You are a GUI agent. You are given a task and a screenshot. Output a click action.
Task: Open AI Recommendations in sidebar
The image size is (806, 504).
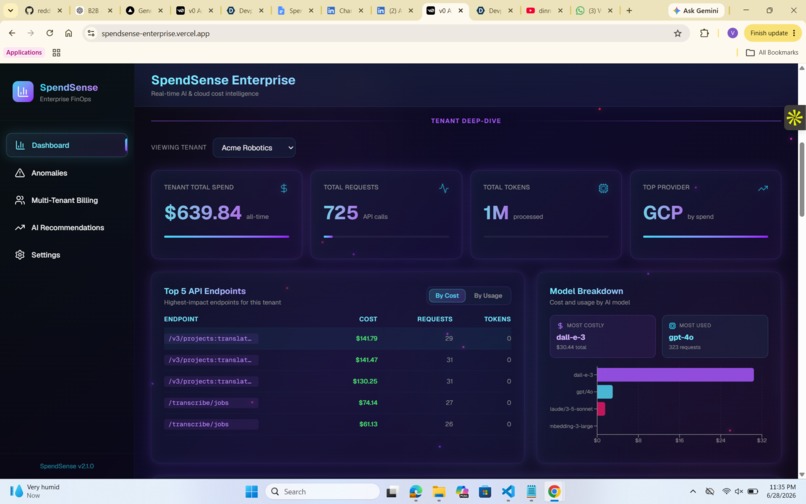coord(67,227)
